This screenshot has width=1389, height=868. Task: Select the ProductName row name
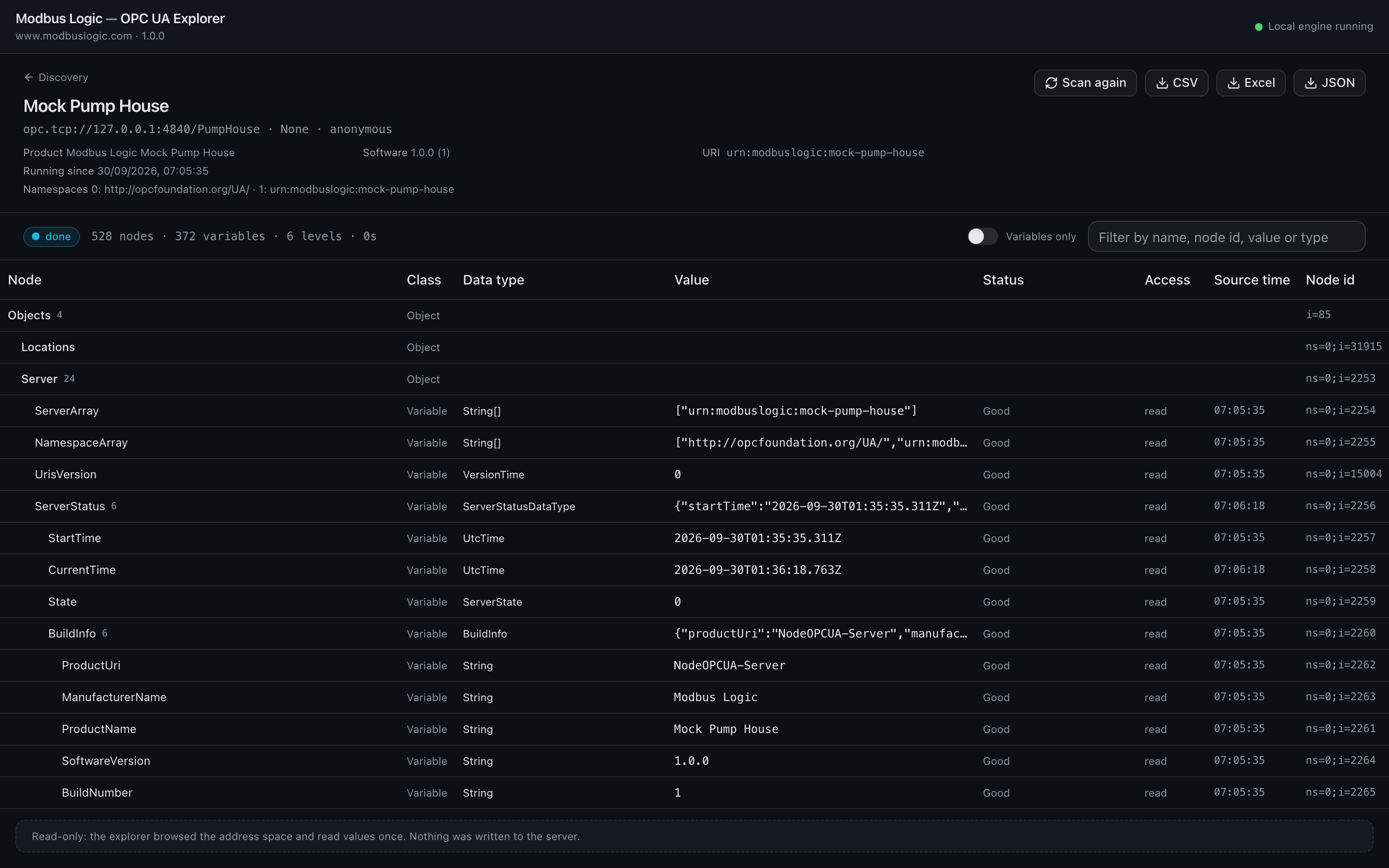coord(99,729)
